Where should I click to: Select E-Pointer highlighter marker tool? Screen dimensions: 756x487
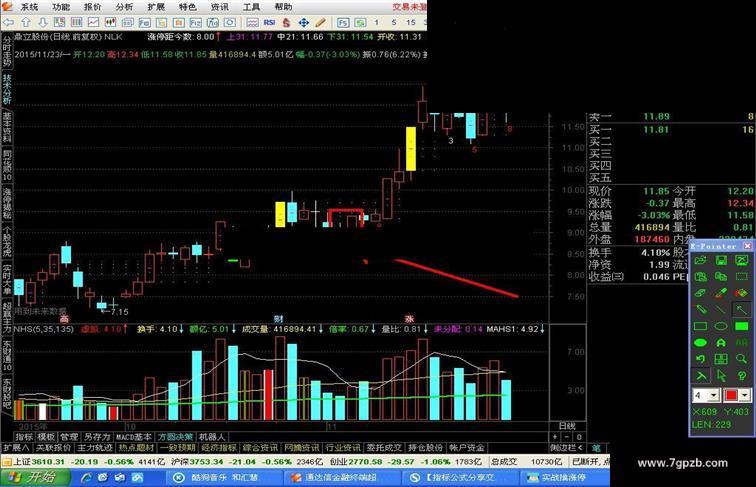click(721, 293)
